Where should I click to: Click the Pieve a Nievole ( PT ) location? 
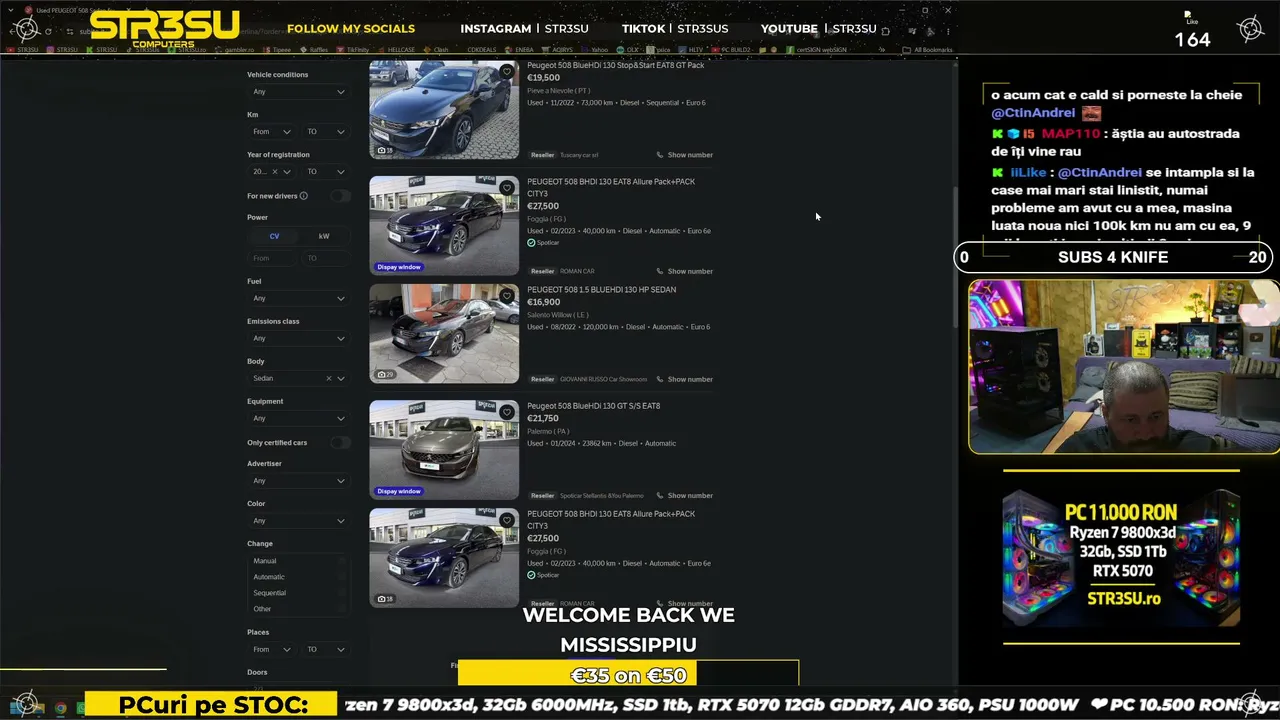[x=558, y=91]
